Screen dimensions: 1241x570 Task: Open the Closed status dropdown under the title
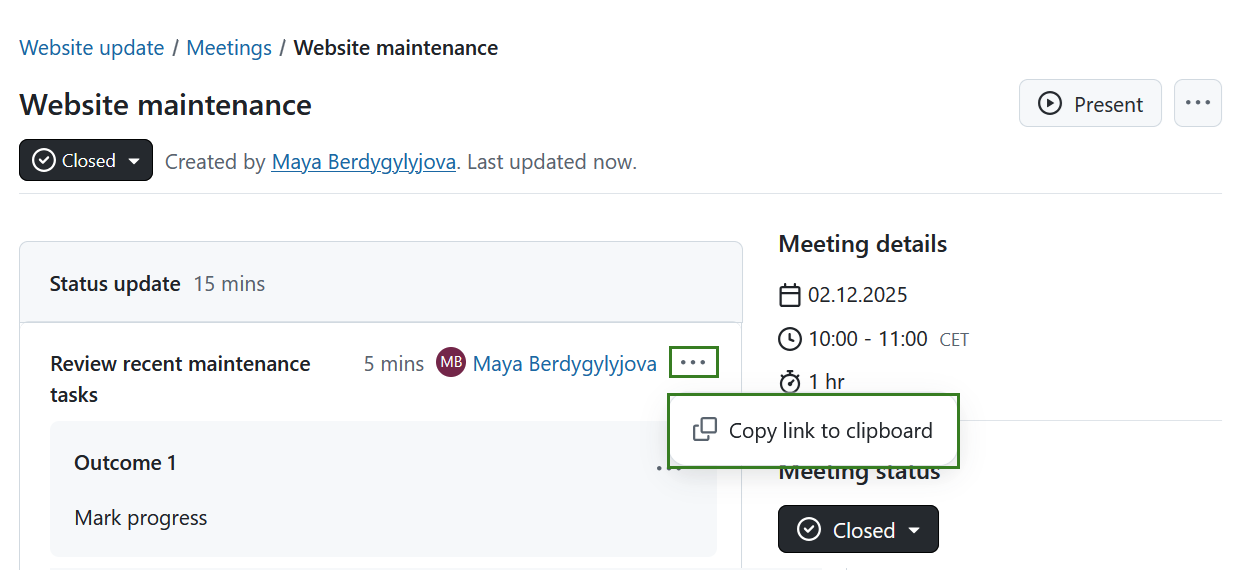pos(86,160)
